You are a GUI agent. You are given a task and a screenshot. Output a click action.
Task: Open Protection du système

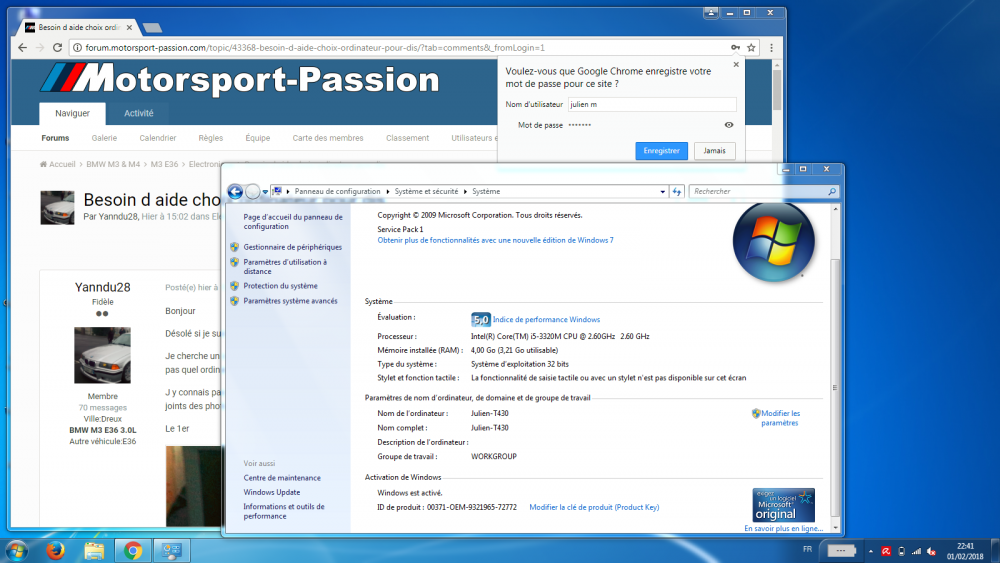coord(280,286)
